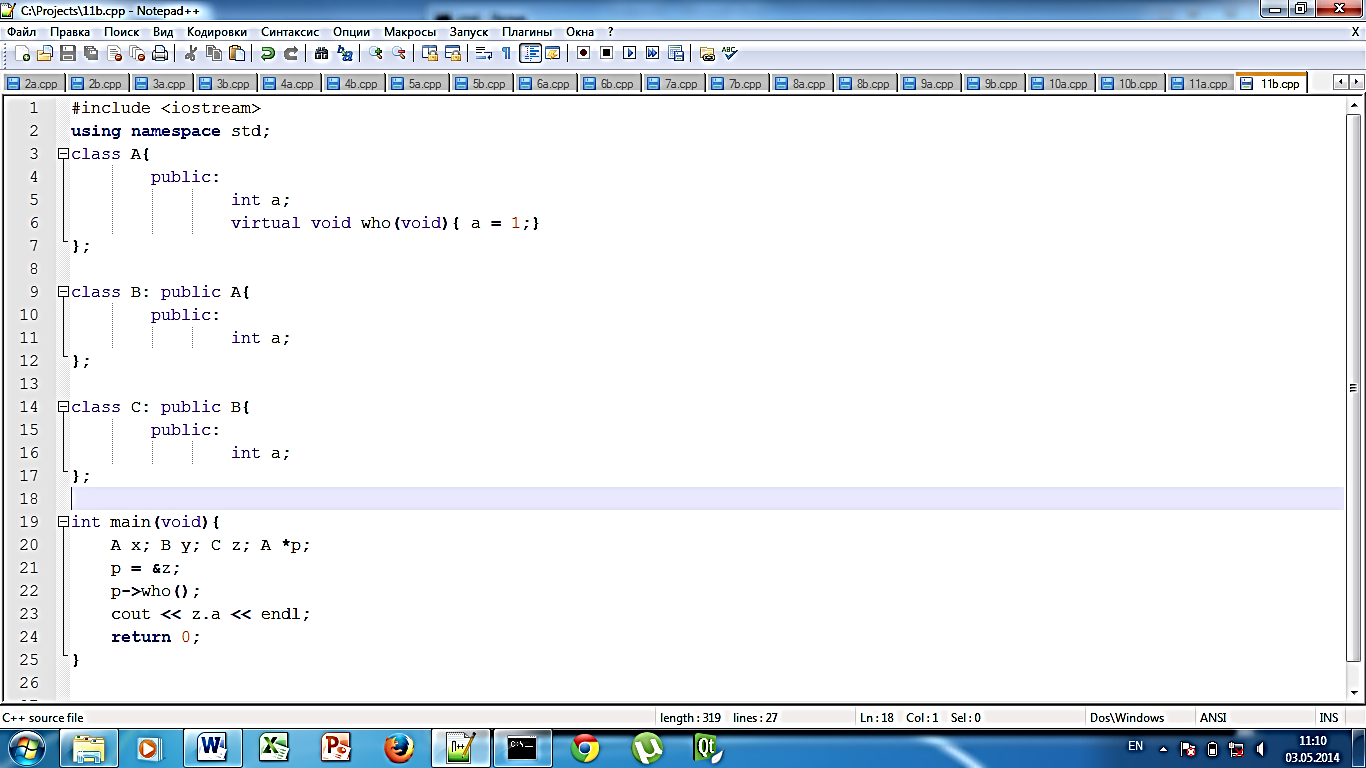
Task: Open the Qt icon in the taskbar
Action: tap(709, 747)
